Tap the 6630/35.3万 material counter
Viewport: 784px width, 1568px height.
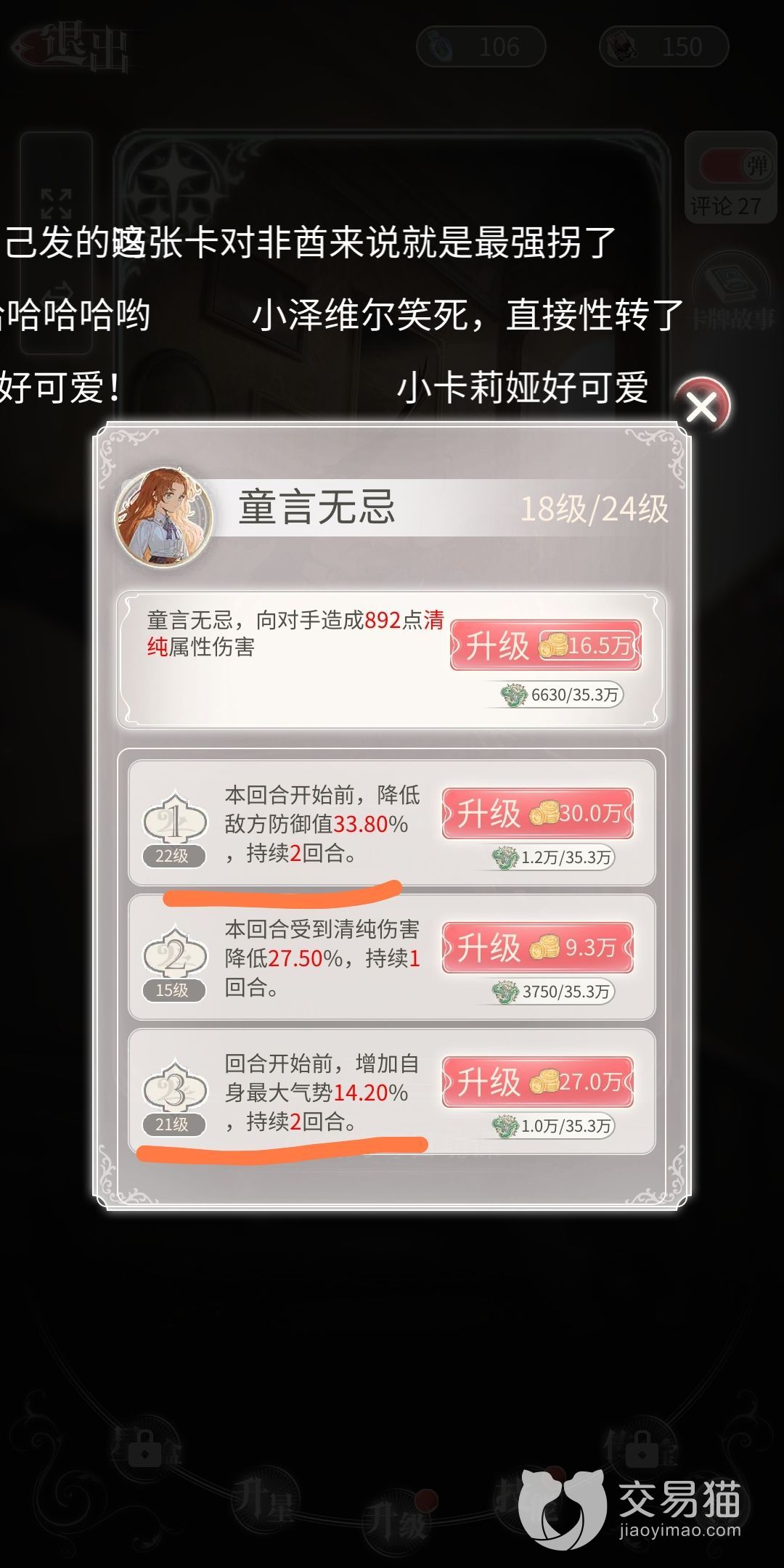561,695
